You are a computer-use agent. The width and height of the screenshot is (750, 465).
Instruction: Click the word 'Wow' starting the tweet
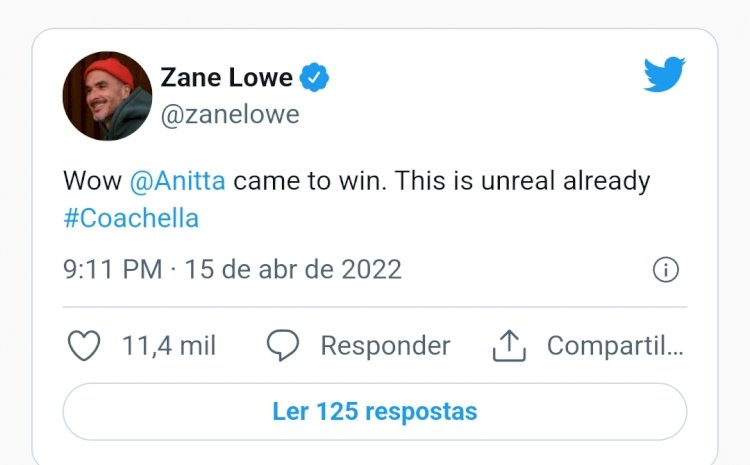pos(92,181)
